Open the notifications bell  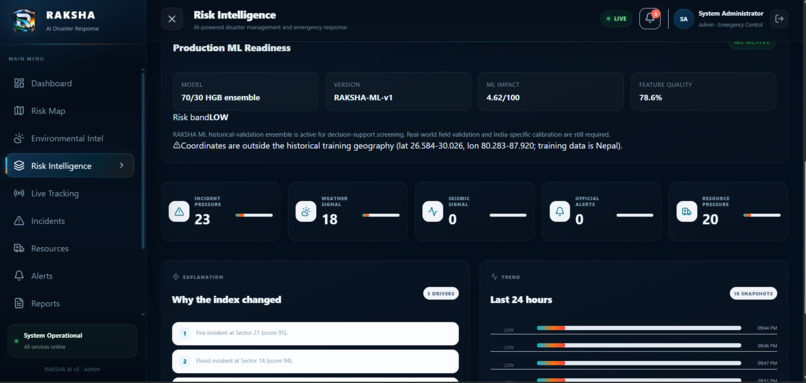coord(650,19)
